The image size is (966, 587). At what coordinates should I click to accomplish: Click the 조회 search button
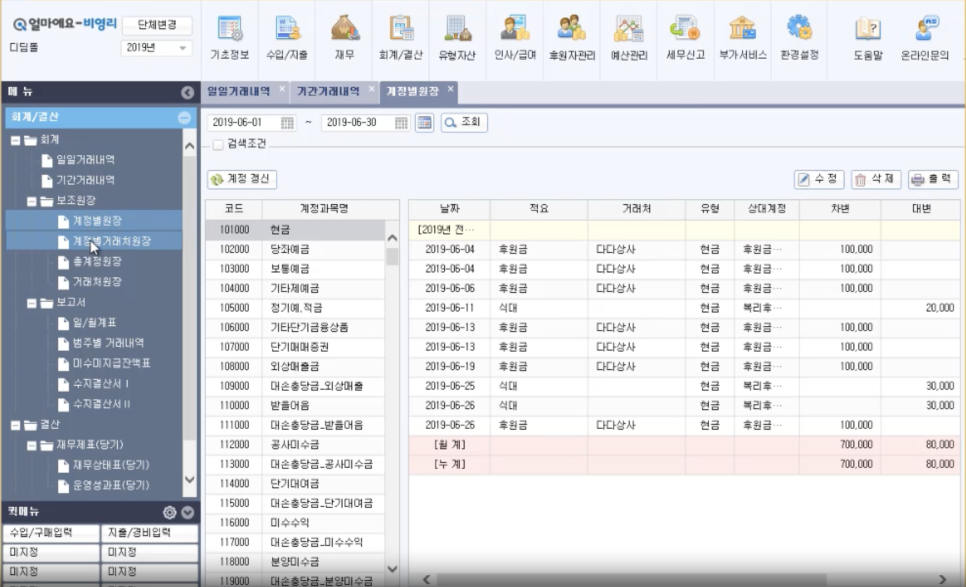[465, 122]
